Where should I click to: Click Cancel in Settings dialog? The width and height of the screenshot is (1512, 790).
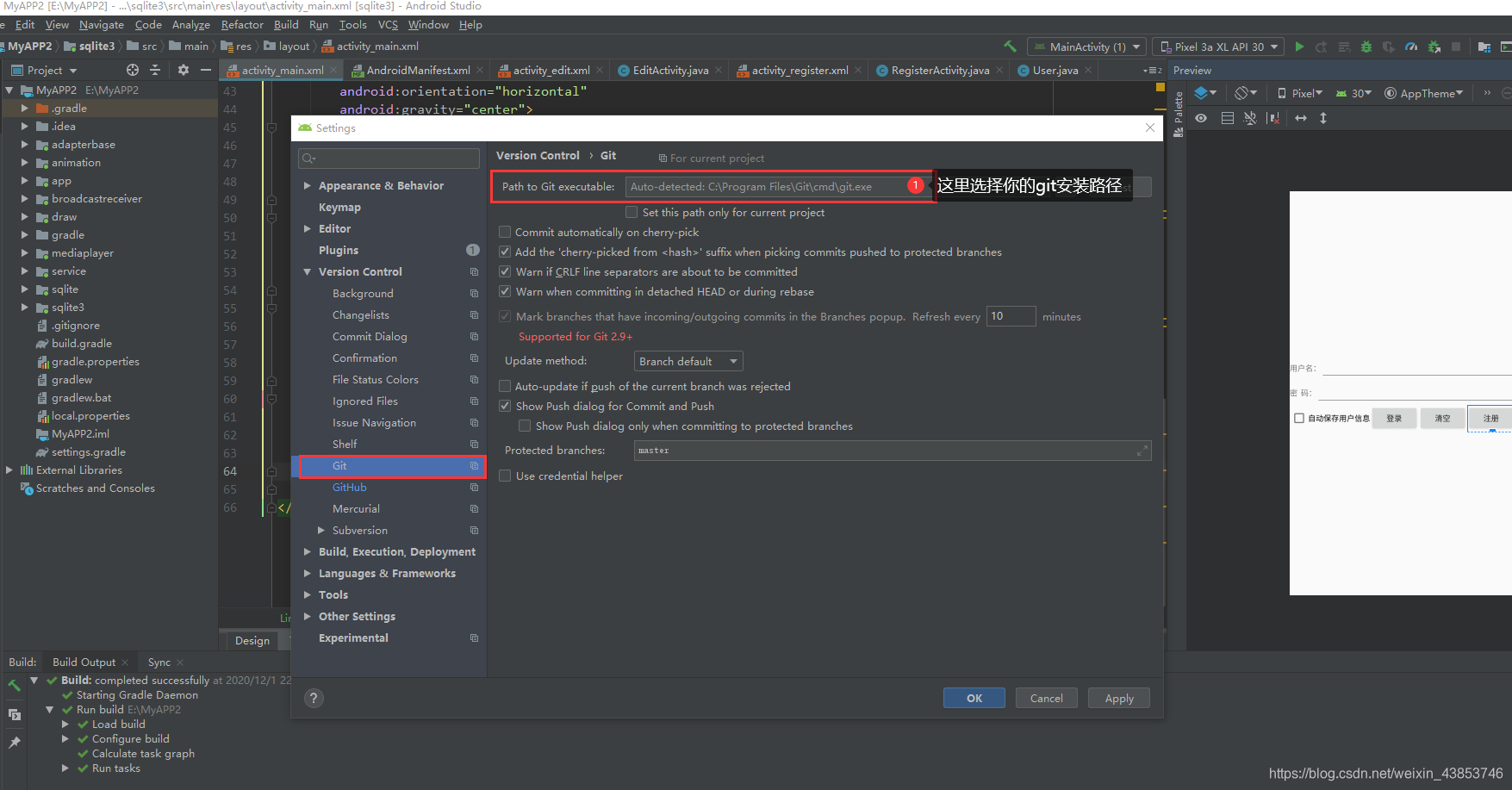(x=1047, y=698)
